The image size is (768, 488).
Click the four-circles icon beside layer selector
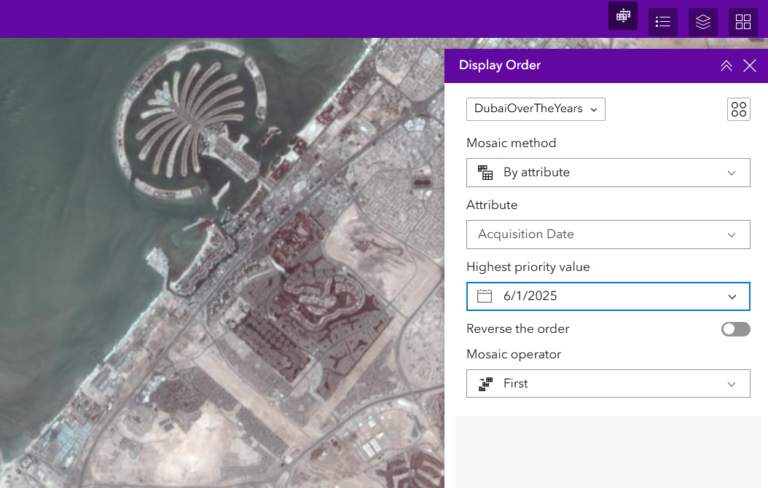click(739, 109)
